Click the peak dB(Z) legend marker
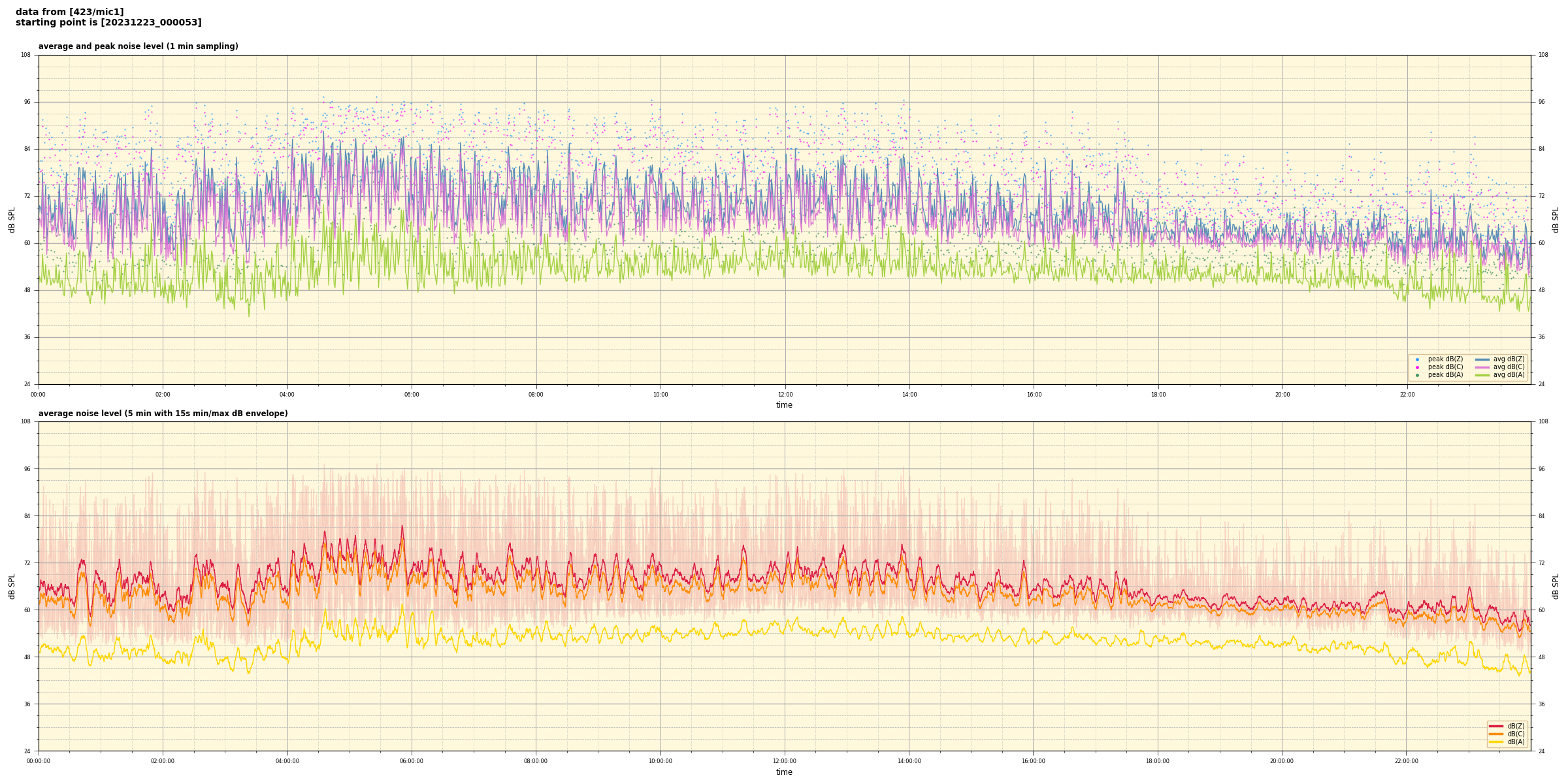1568x784 pixels. pyautogui.click(x=1417, y=359)
